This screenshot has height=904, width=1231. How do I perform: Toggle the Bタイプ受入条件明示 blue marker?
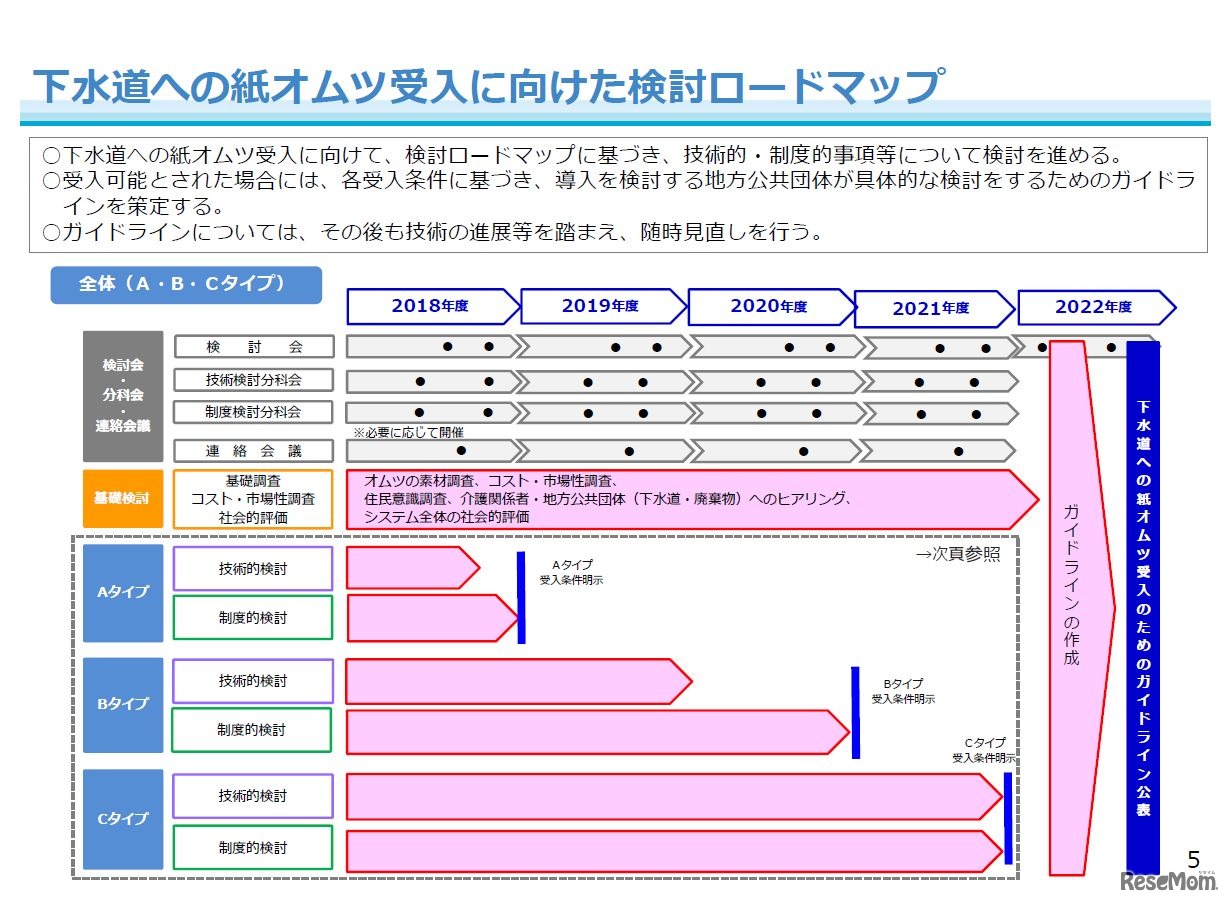click(x=856, y=712)
